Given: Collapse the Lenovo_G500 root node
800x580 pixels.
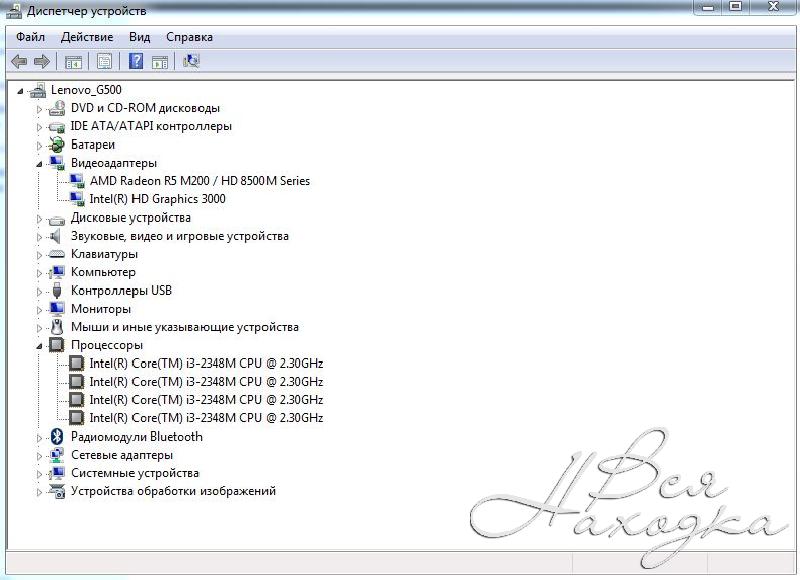Looking at the screenshot, I should point(21,90).
